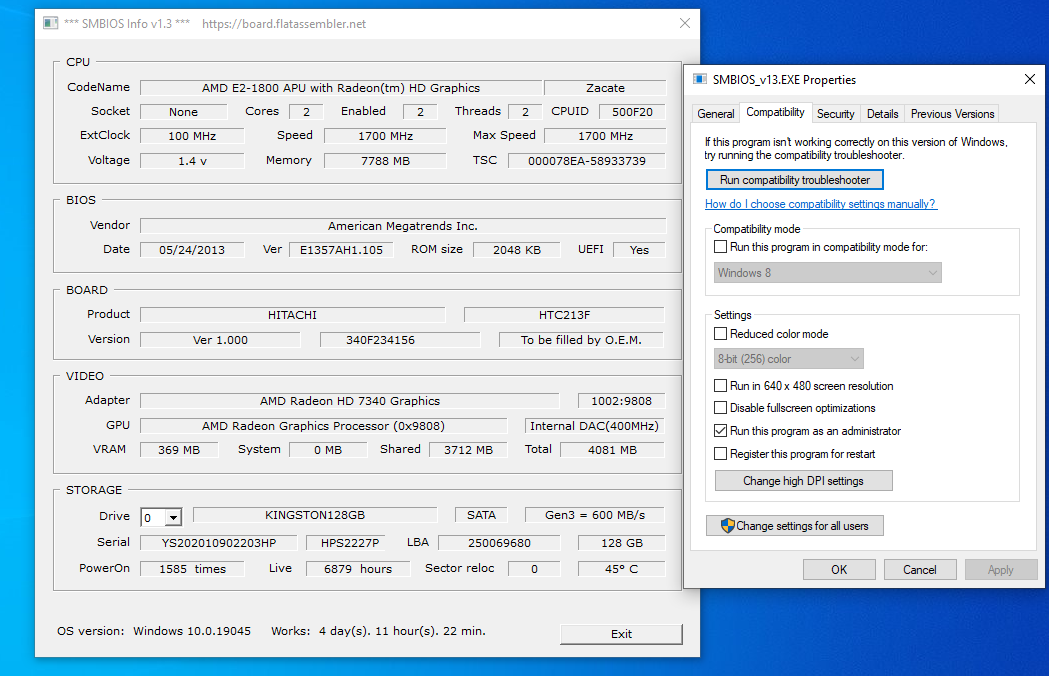
Task: Close the SMBIOS Info window
Action: coord(684,23)
